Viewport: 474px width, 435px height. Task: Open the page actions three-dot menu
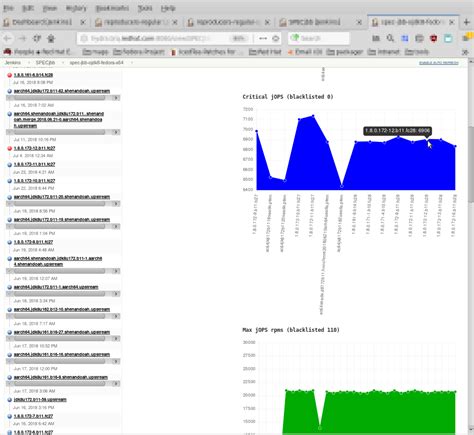(263, 38)
